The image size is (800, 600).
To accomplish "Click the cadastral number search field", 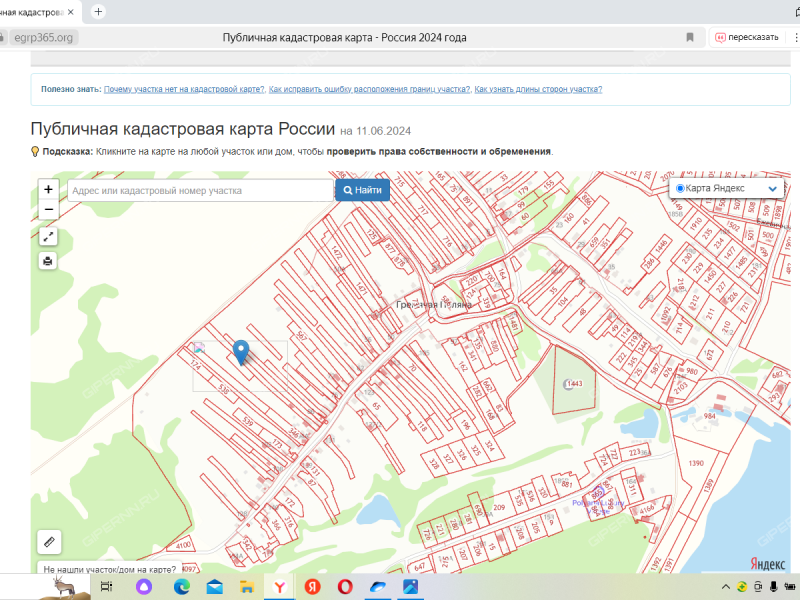I will (x=200, y=190).
